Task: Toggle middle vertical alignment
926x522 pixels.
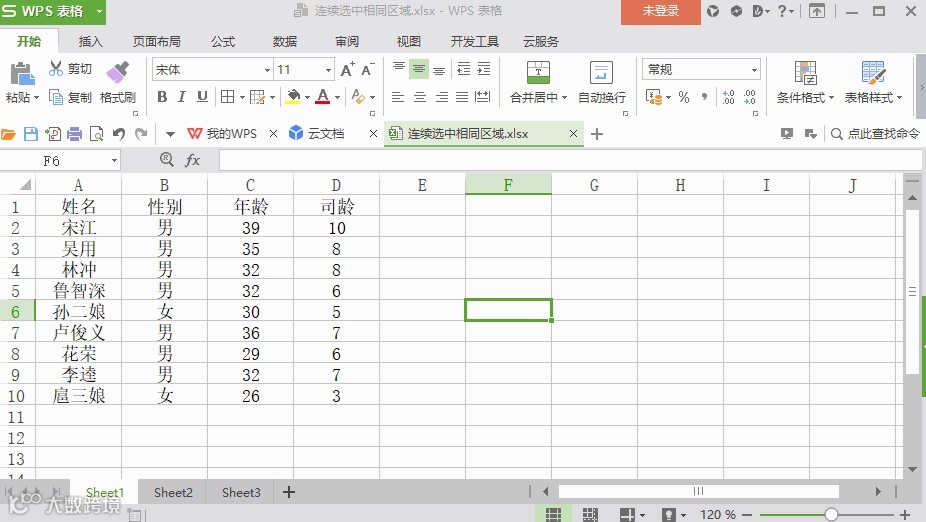Action: (419, 70)
